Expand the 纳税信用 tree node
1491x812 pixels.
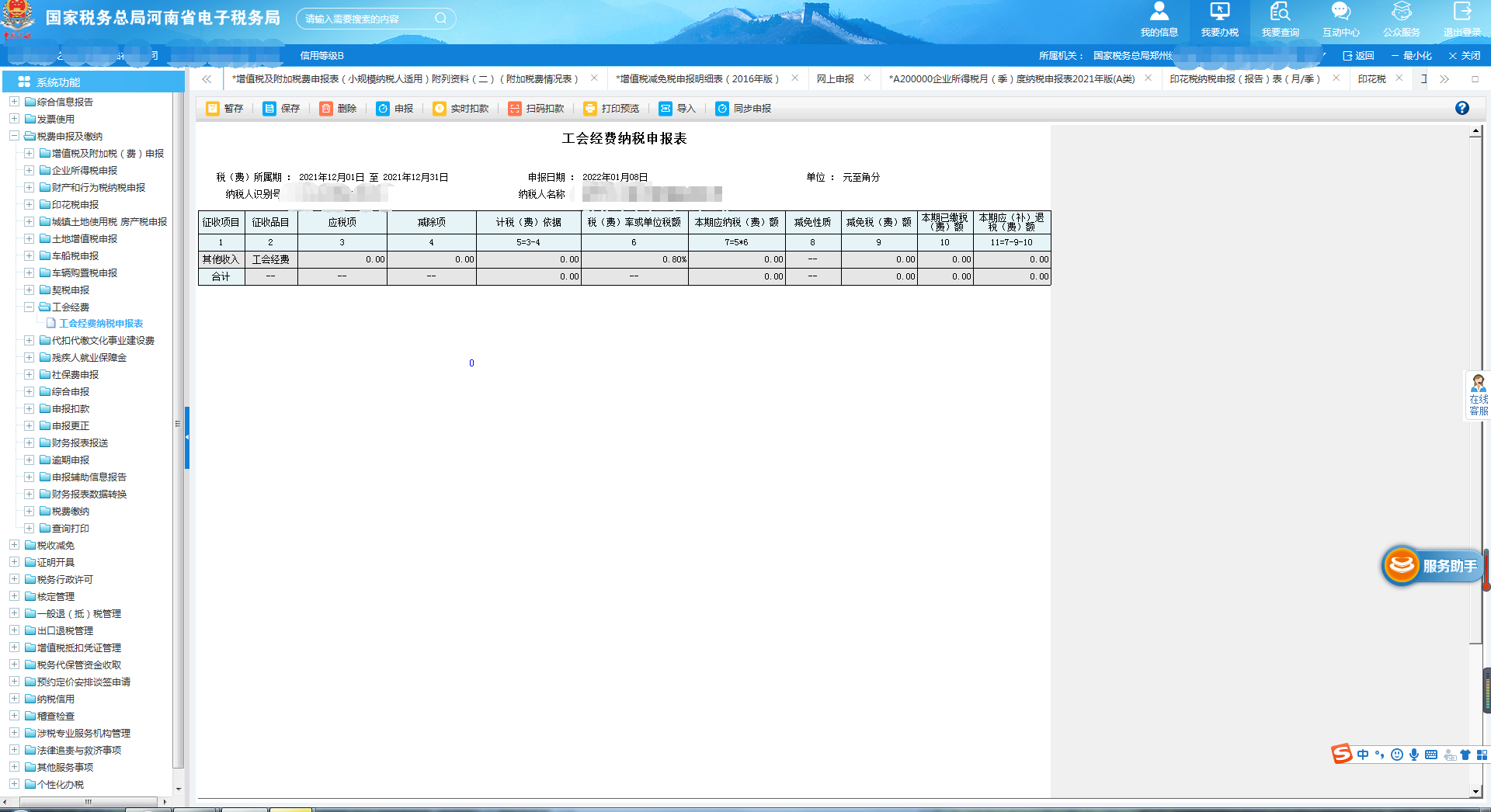(x=14, y=699)
